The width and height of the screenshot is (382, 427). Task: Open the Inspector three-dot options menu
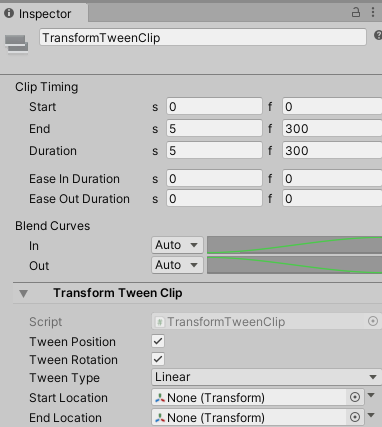pyautogui.click(x=373, y=12)
